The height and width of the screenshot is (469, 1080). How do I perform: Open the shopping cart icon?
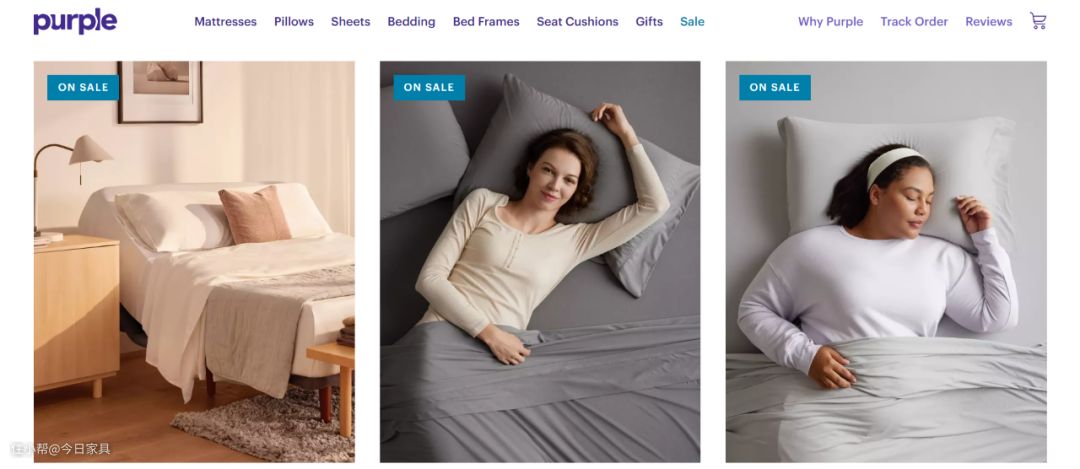(x=1037, y=21)
